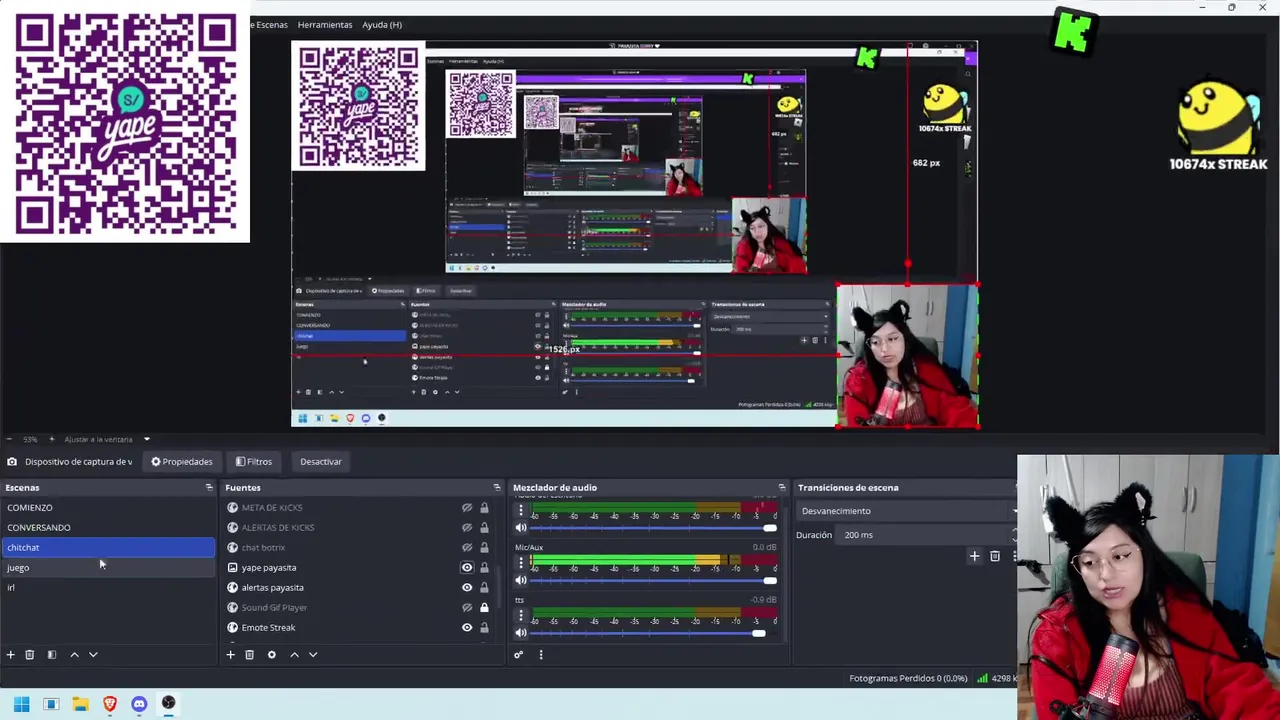Viewport: 1280px width, 720px height.
Task: Open File Explorer from taskbar
Action: [81, 704]
